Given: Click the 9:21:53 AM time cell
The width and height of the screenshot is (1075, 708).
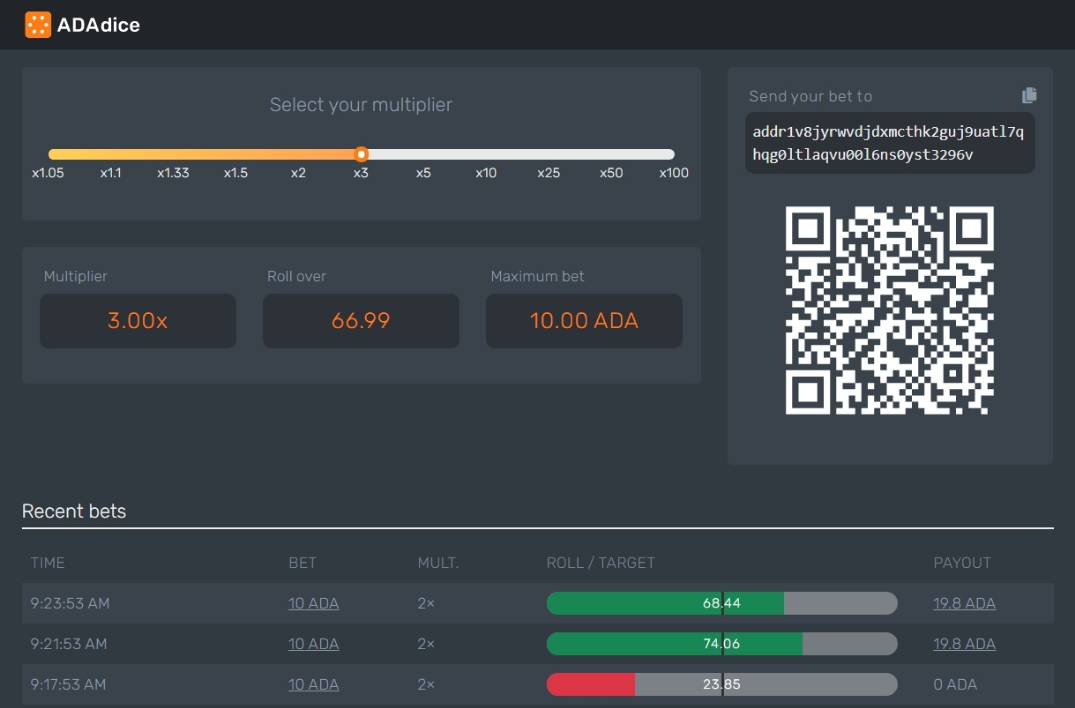Looking at the screenshot, I should click(x=69, y=644).
